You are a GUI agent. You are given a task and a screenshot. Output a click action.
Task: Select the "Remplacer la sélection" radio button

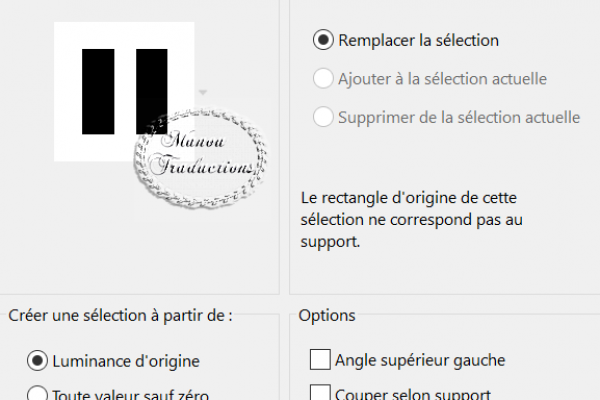(x=323, y=40)
